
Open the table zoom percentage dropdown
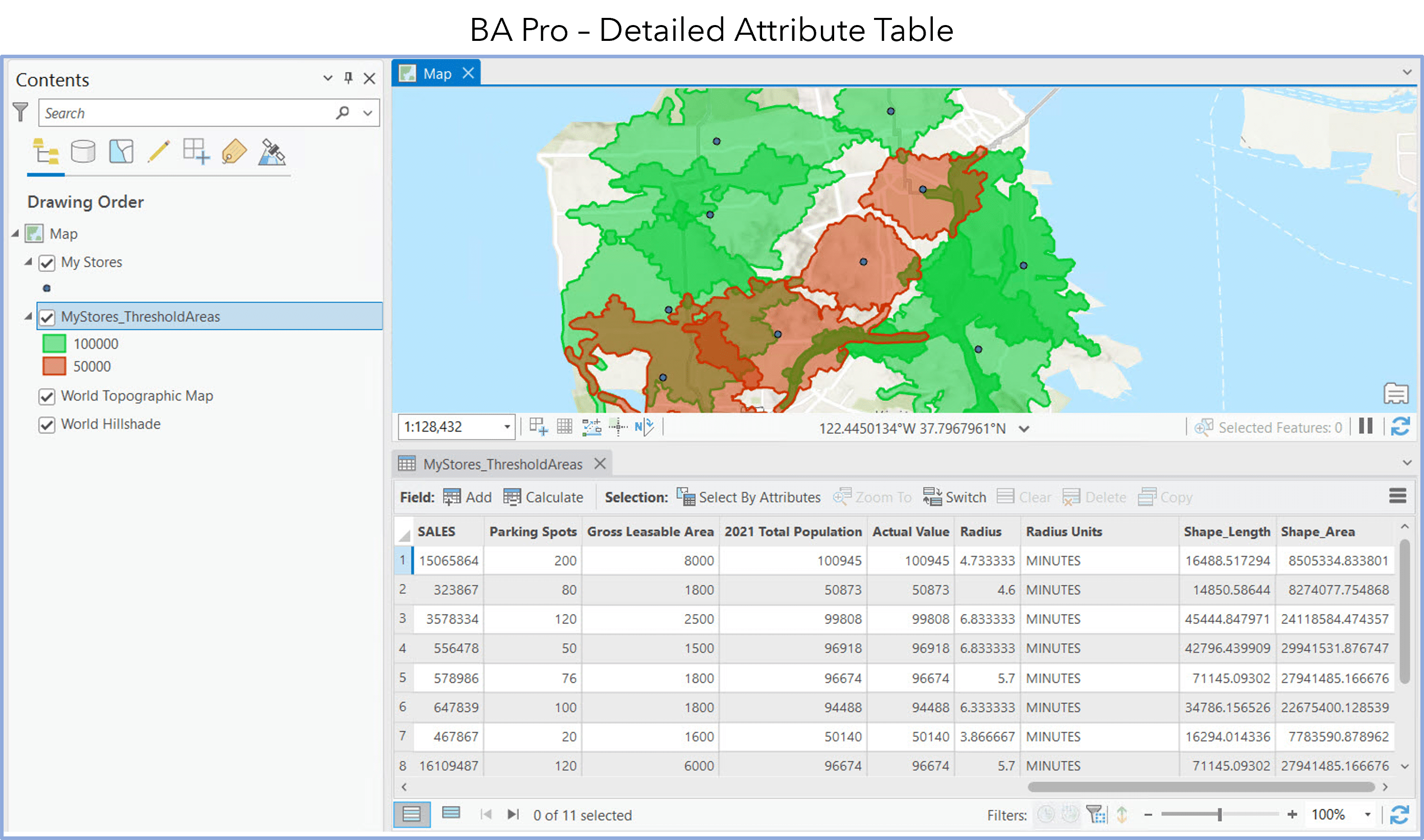(x=1367, y=814)
